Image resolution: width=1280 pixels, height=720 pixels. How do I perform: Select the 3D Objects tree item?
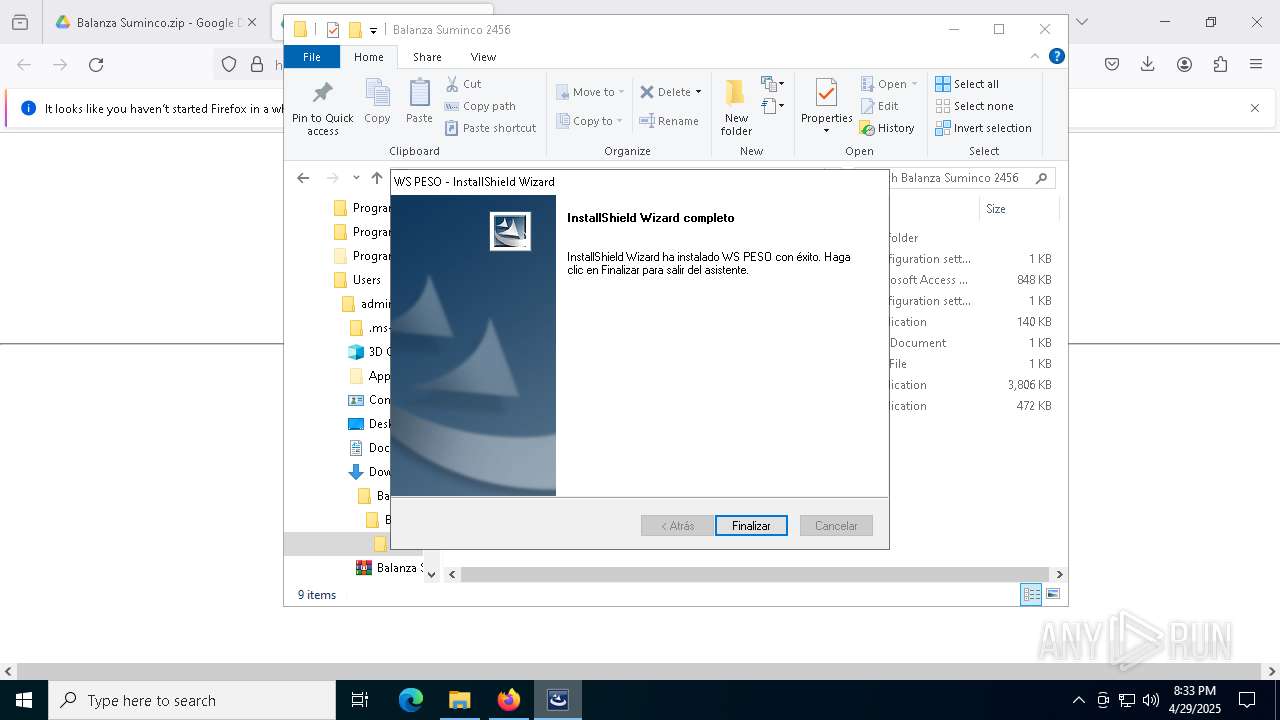[x=370, y=352]
